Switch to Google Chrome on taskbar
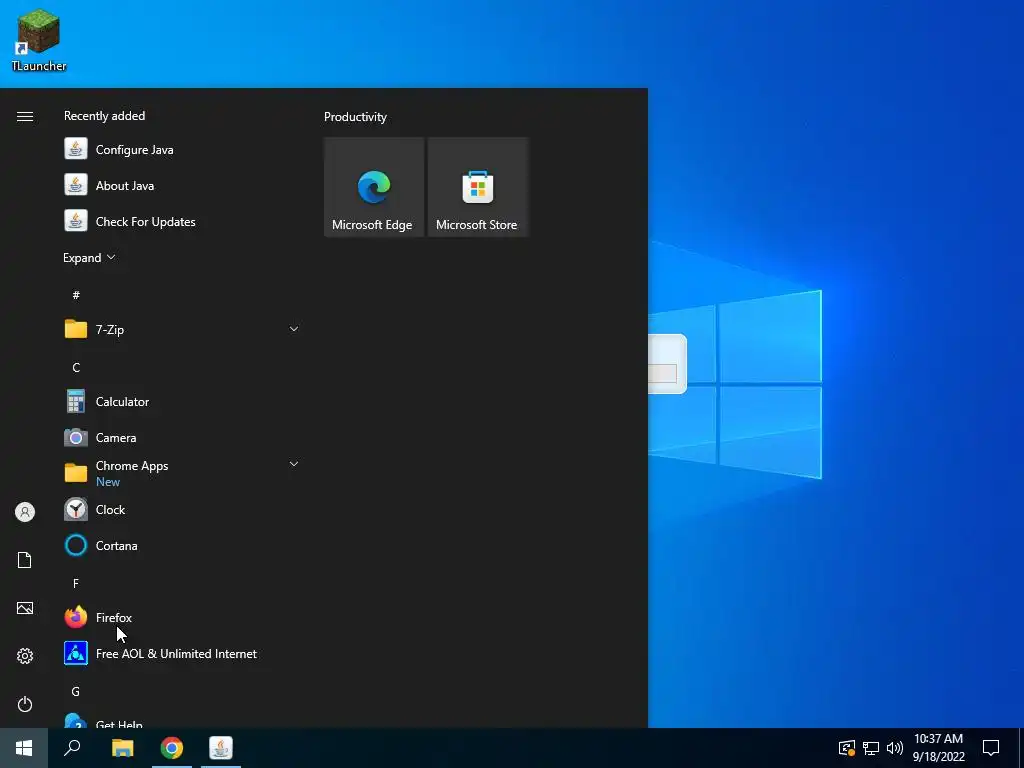Viewport: 1024px width, 768px height. [172, 748]
